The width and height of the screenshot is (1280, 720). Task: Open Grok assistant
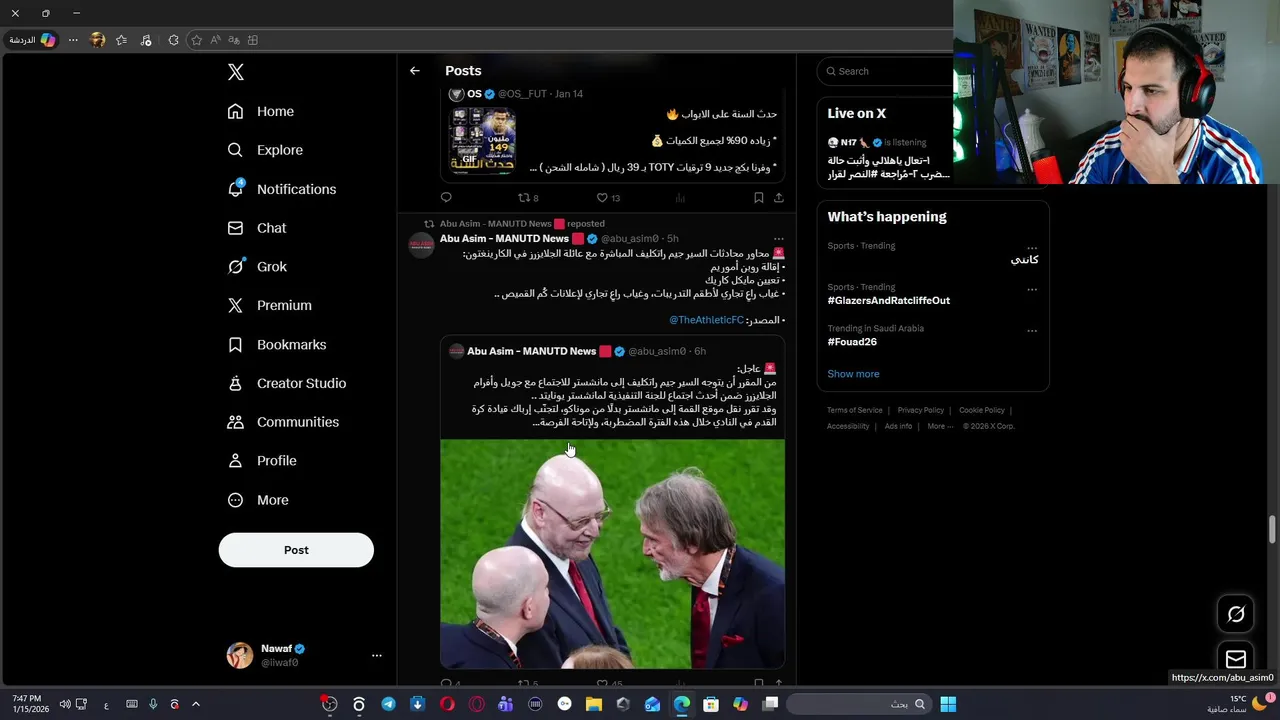click(257, 267)
